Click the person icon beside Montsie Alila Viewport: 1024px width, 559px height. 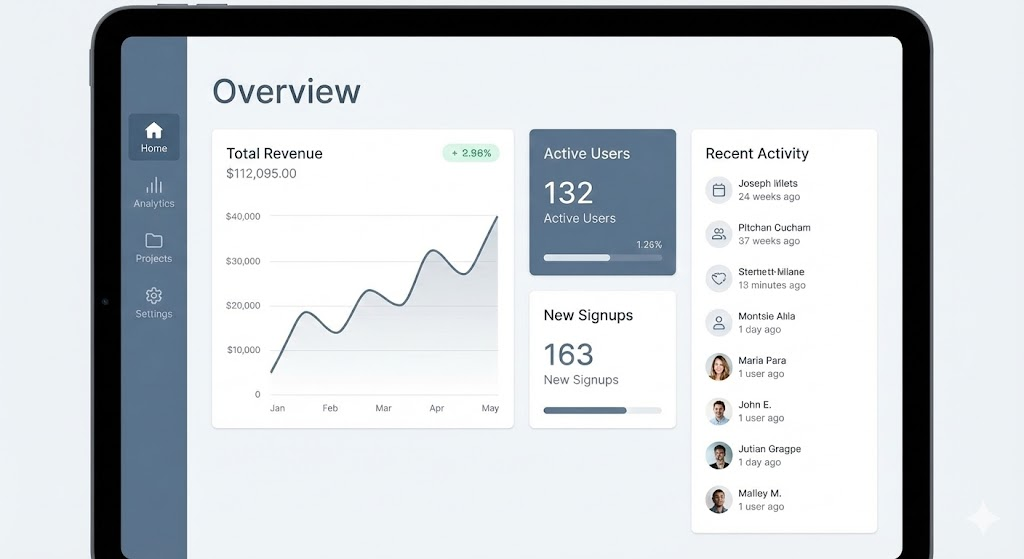click(x=718, y=322)
